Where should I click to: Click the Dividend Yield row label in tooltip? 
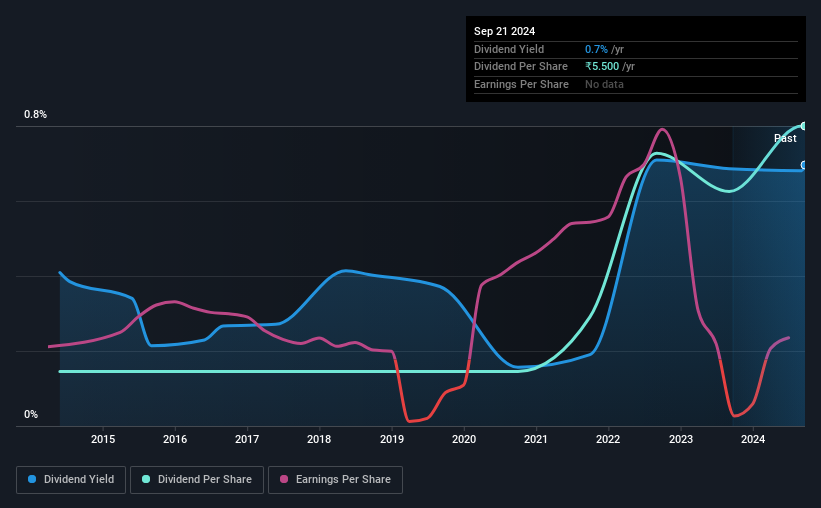pyautogui.click(x=509, y=49)
